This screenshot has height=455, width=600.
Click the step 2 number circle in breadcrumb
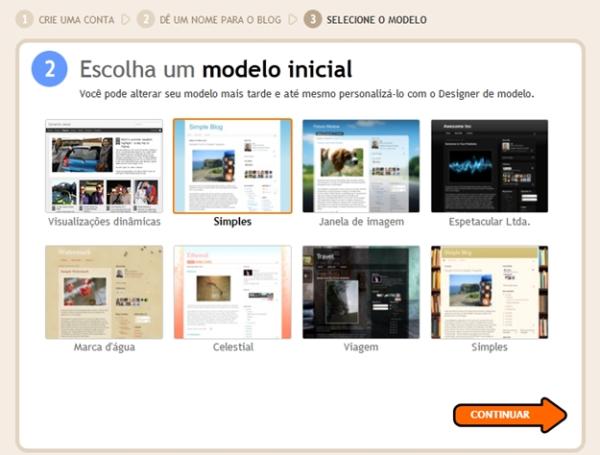click(146, 19)
